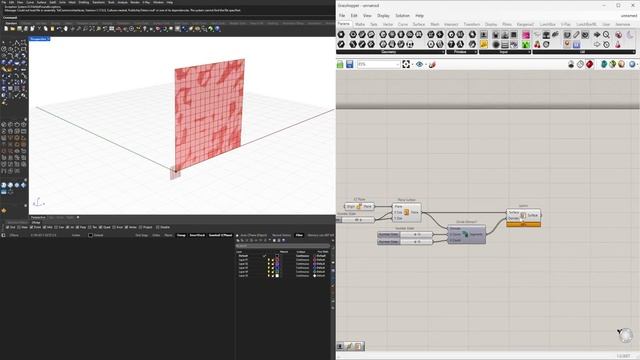The image size is (640, 360).
Task: Toggle Gumball in Rhino status bar
Action: point(220,235)
